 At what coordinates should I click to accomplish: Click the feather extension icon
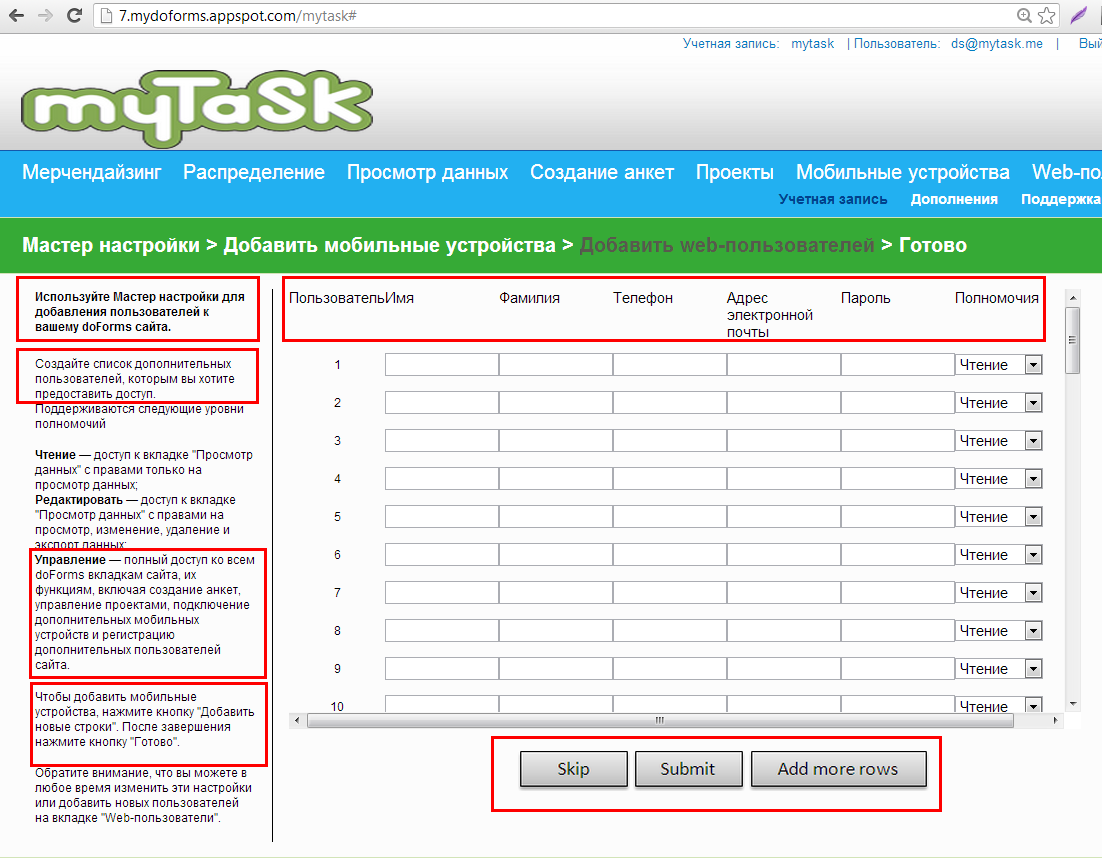[1079, 16]
